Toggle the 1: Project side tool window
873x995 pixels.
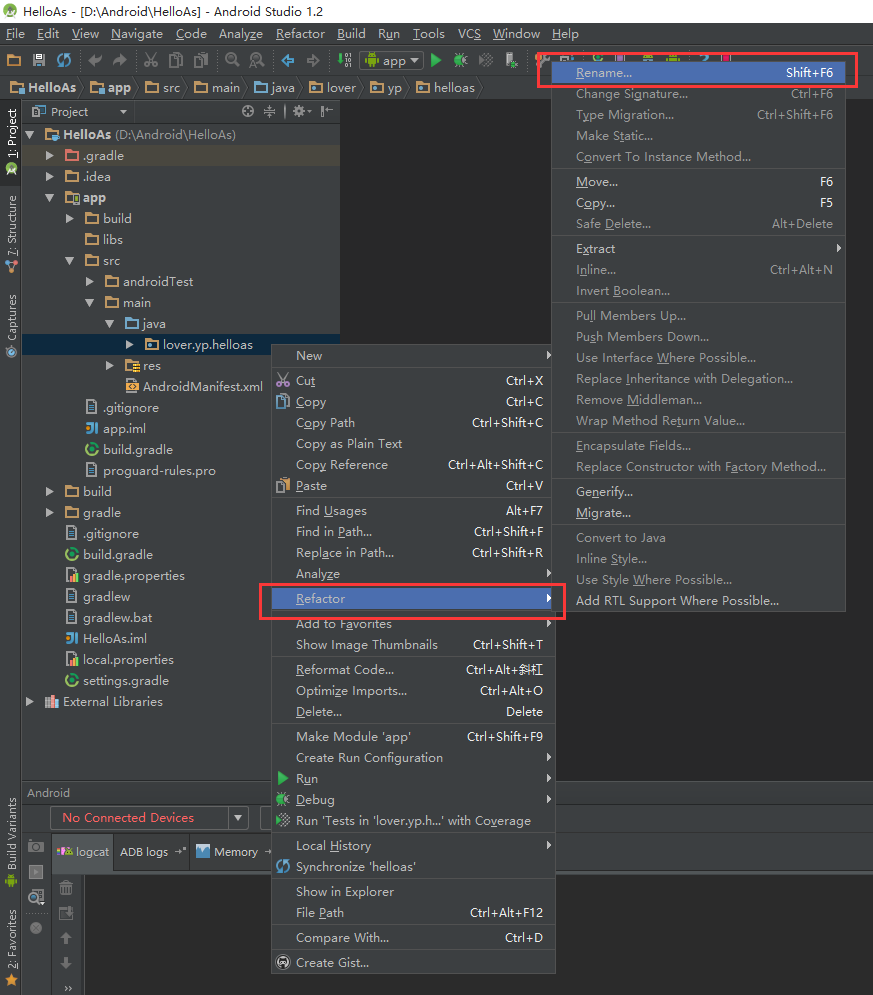[11, 141]
